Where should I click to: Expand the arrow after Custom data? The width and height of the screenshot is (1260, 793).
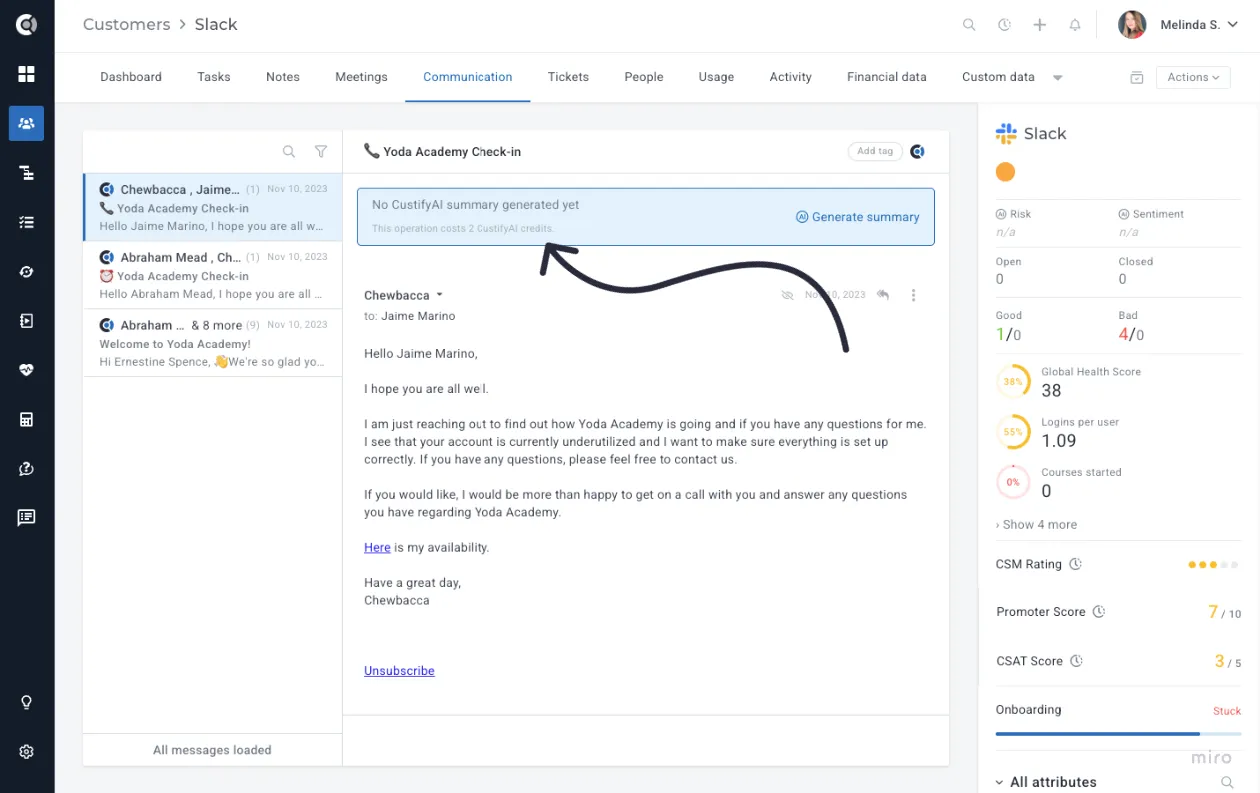pos(1058,78)
